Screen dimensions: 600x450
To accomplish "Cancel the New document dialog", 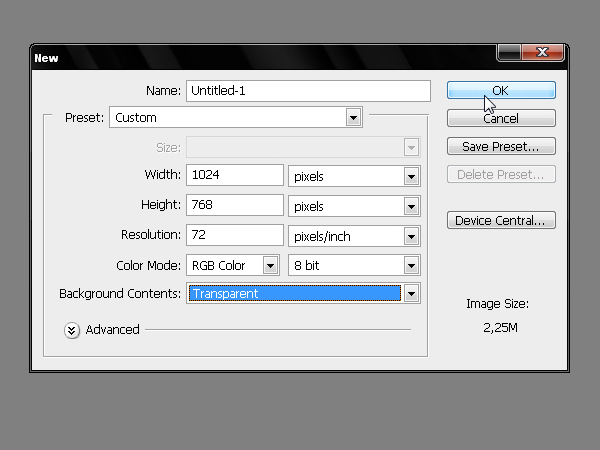I will tap(501, 118).
